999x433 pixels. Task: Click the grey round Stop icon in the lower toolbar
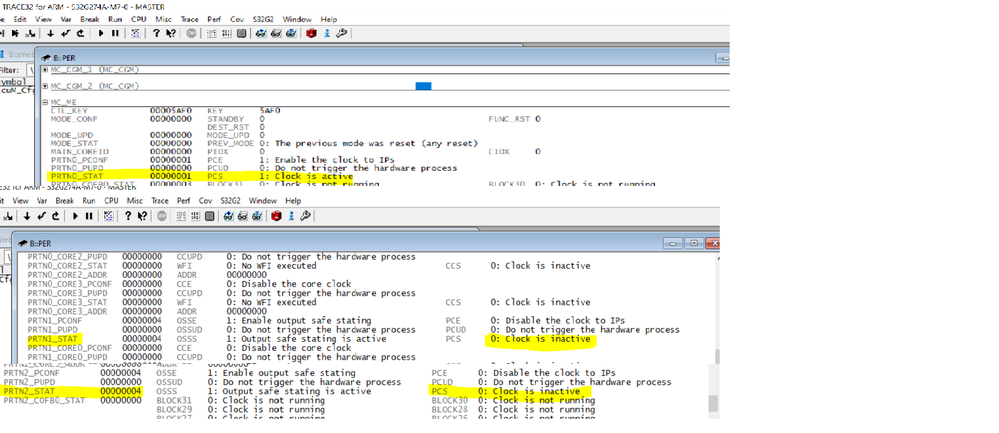pos(160,216)
